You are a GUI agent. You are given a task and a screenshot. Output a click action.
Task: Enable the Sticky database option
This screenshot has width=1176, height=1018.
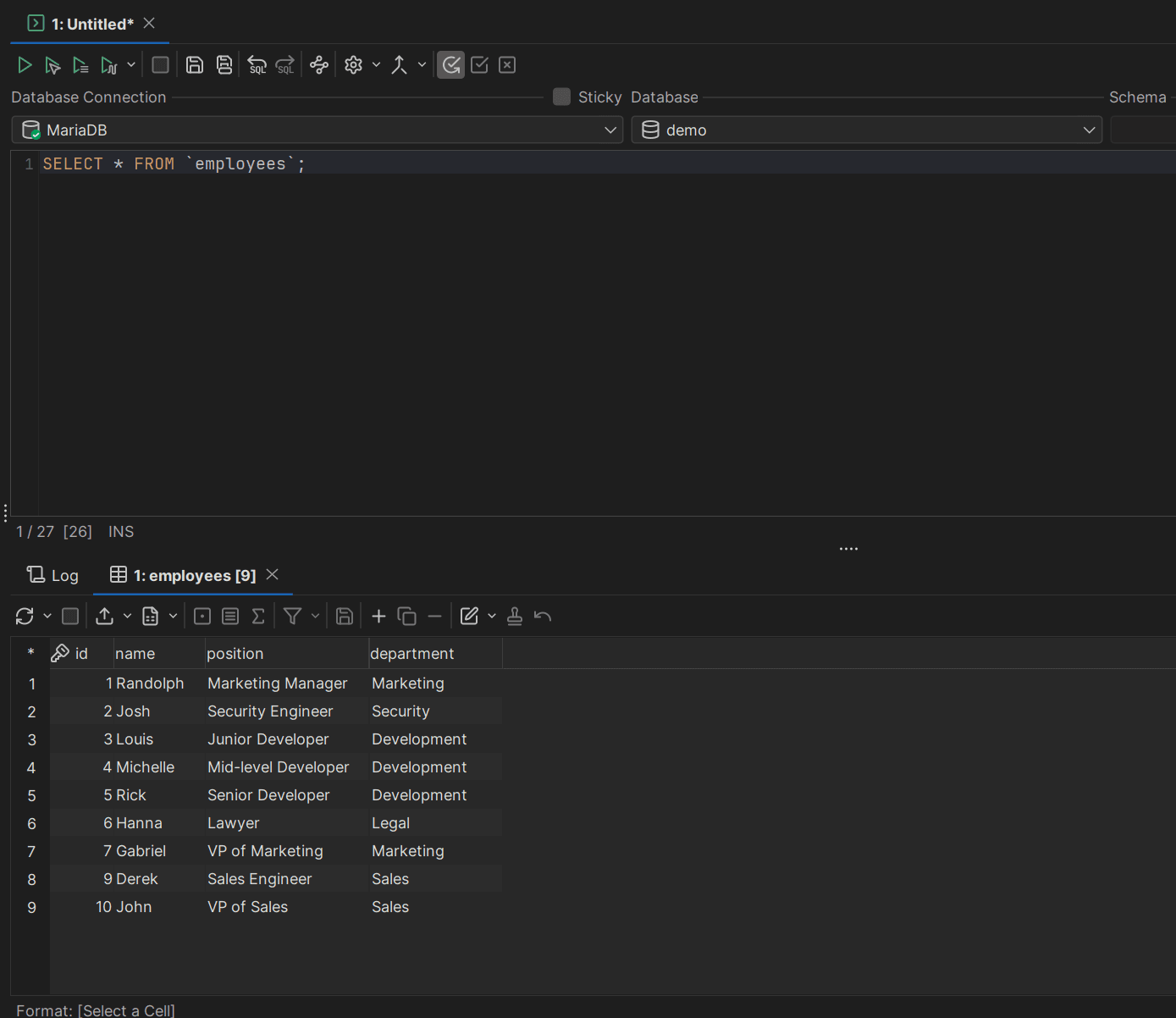[561, 97]
